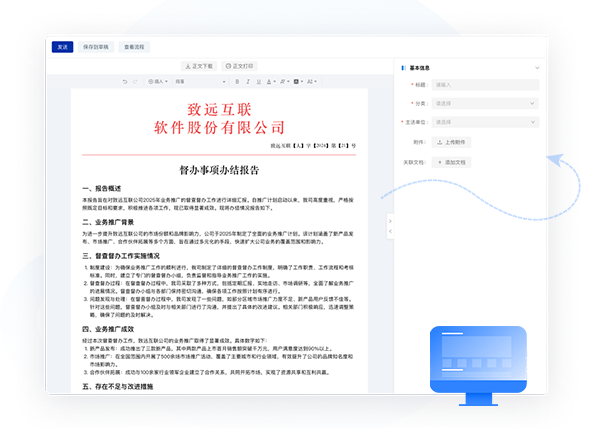Collapse the 基本信息 panel chevron

coord(537,68)
